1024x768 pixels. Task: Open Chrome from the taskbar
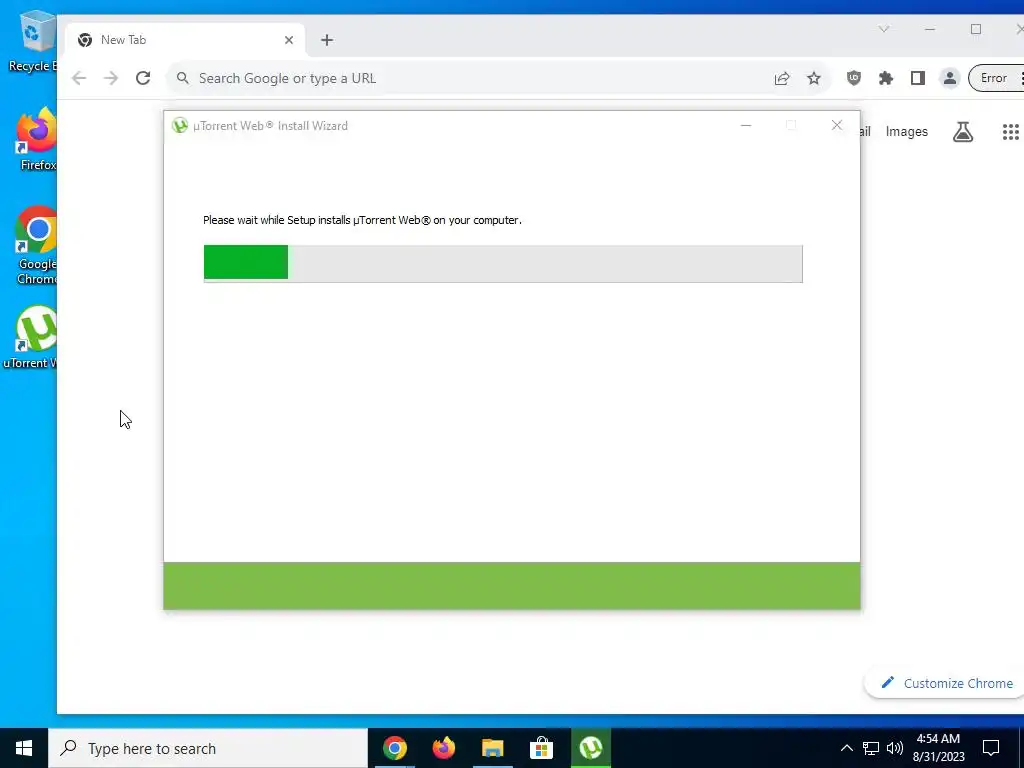[x=394, y=748]
